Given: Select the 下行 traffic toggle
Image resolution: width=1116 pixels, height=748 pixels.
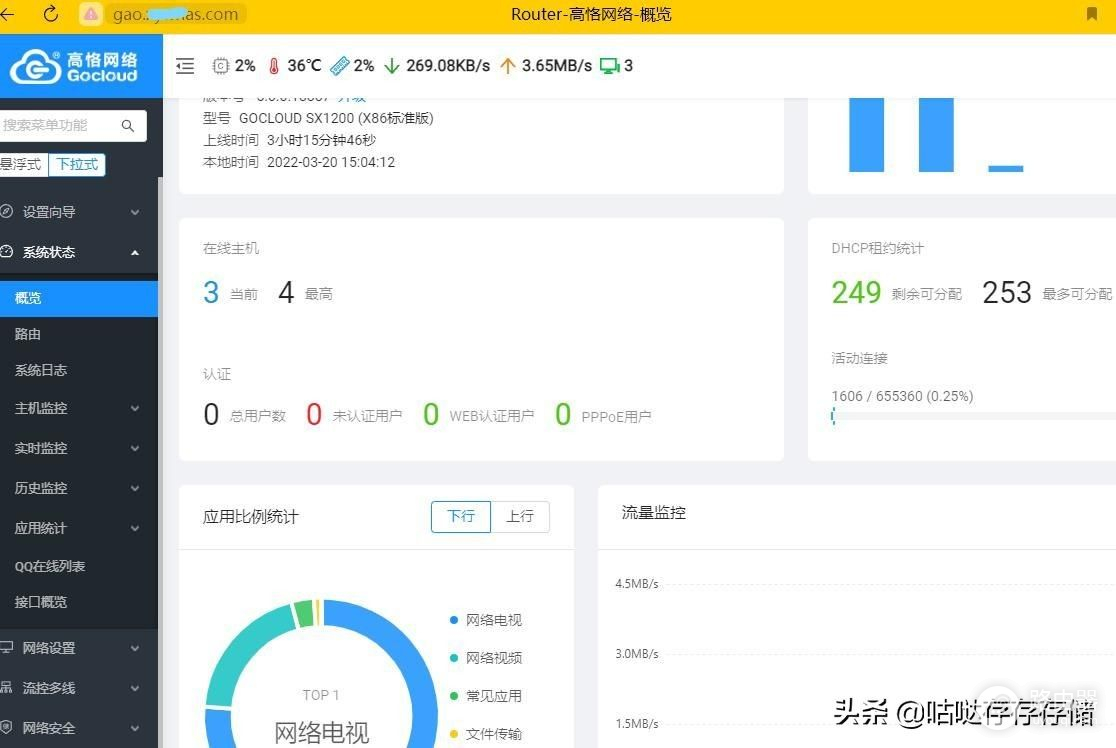Looking at the screenshot, I should coord(461,516).
